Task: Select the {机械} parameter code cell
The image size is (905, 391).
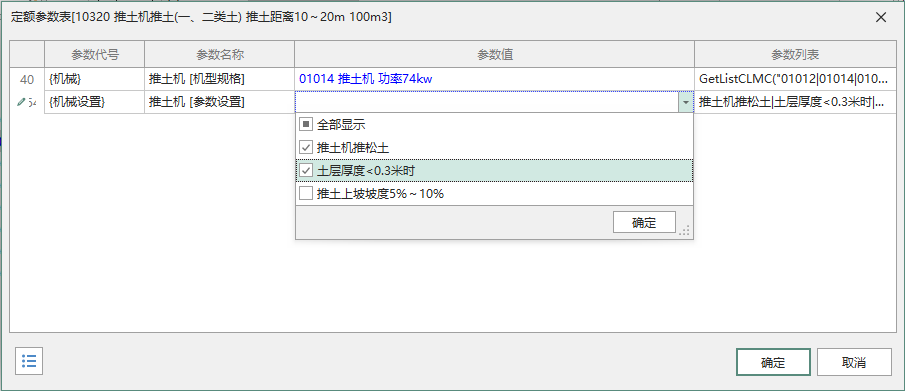Action: click(x=95, y=79)
